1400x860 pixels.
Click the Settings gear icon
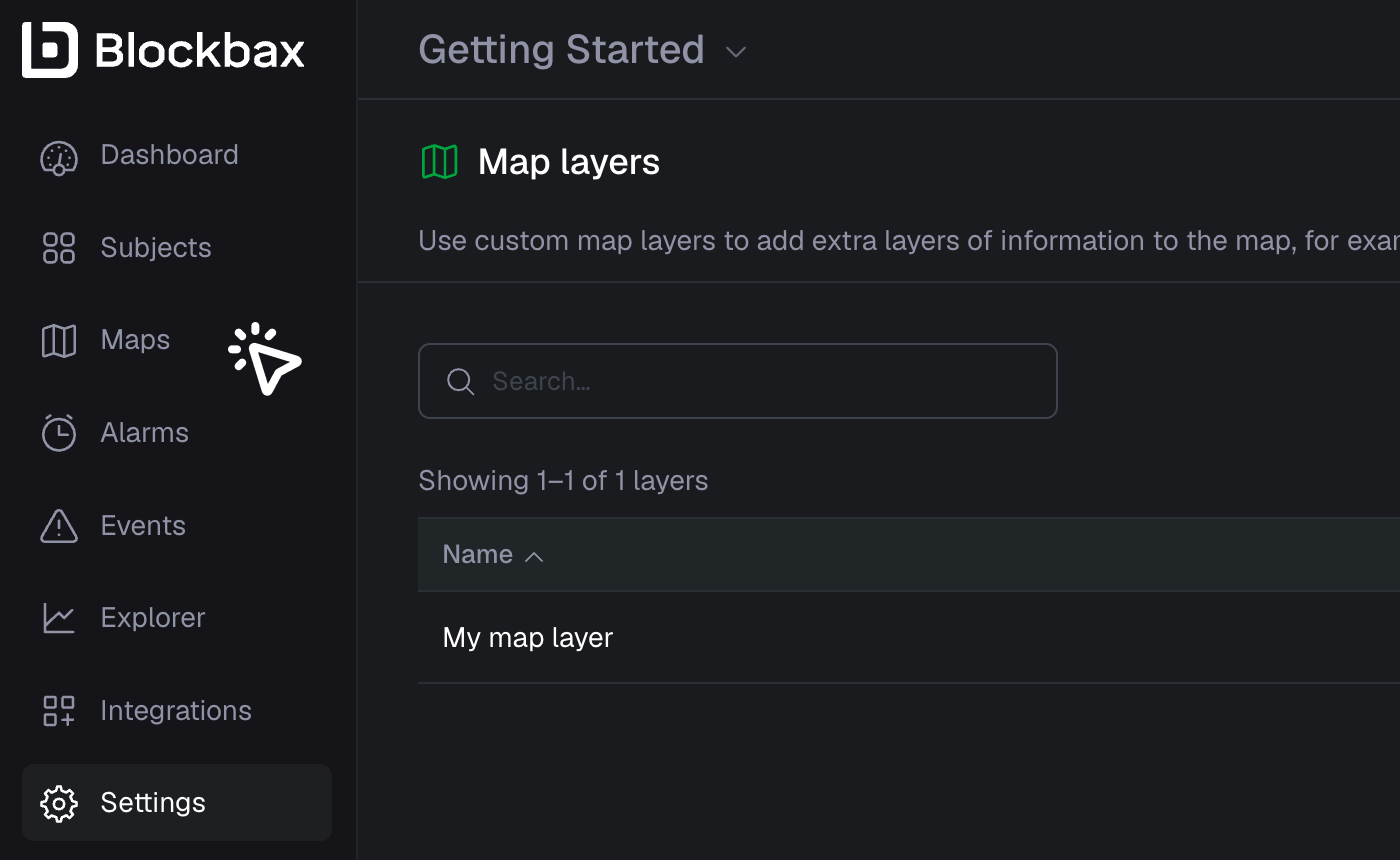coord(59,803)
